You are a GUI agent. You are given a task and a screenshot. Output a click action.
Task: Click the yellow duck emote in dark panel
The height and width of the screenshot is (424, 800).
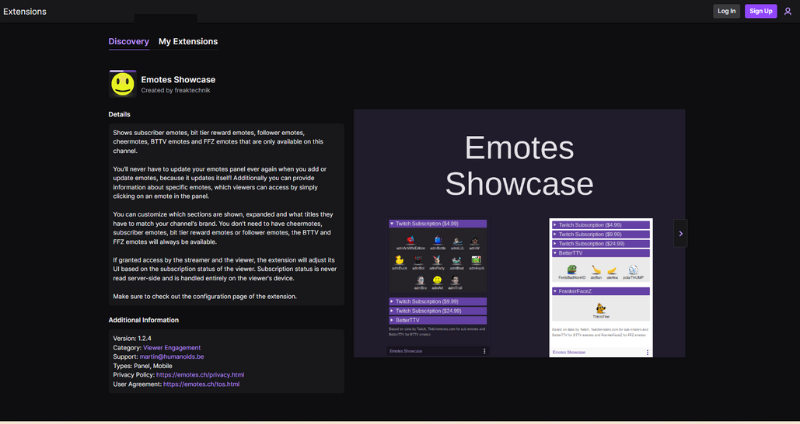click(400, 262)
